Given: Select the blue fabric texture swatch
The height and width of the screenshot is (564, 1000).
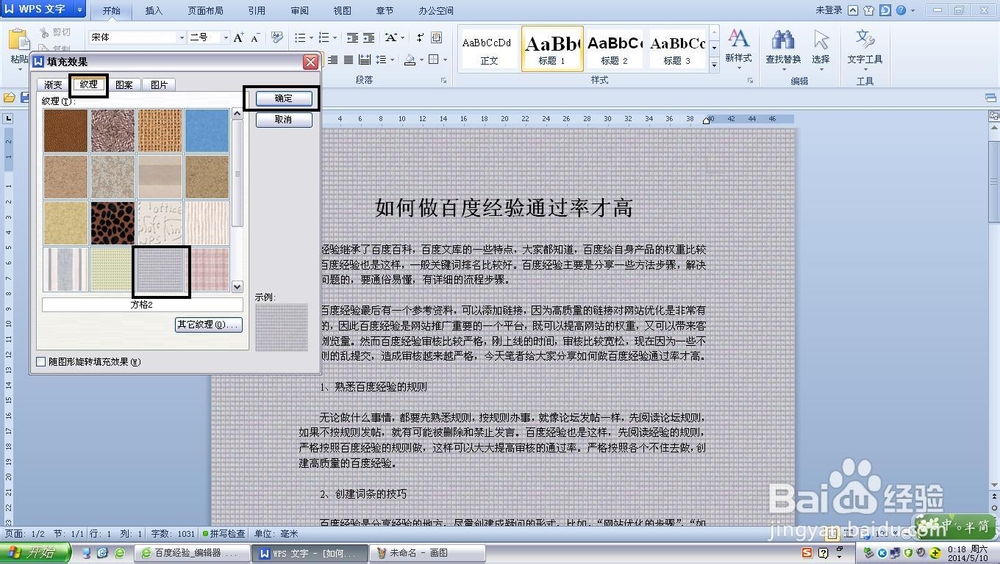Looking at the screenshot, I should pyautogui.click(x=207, y=131).
